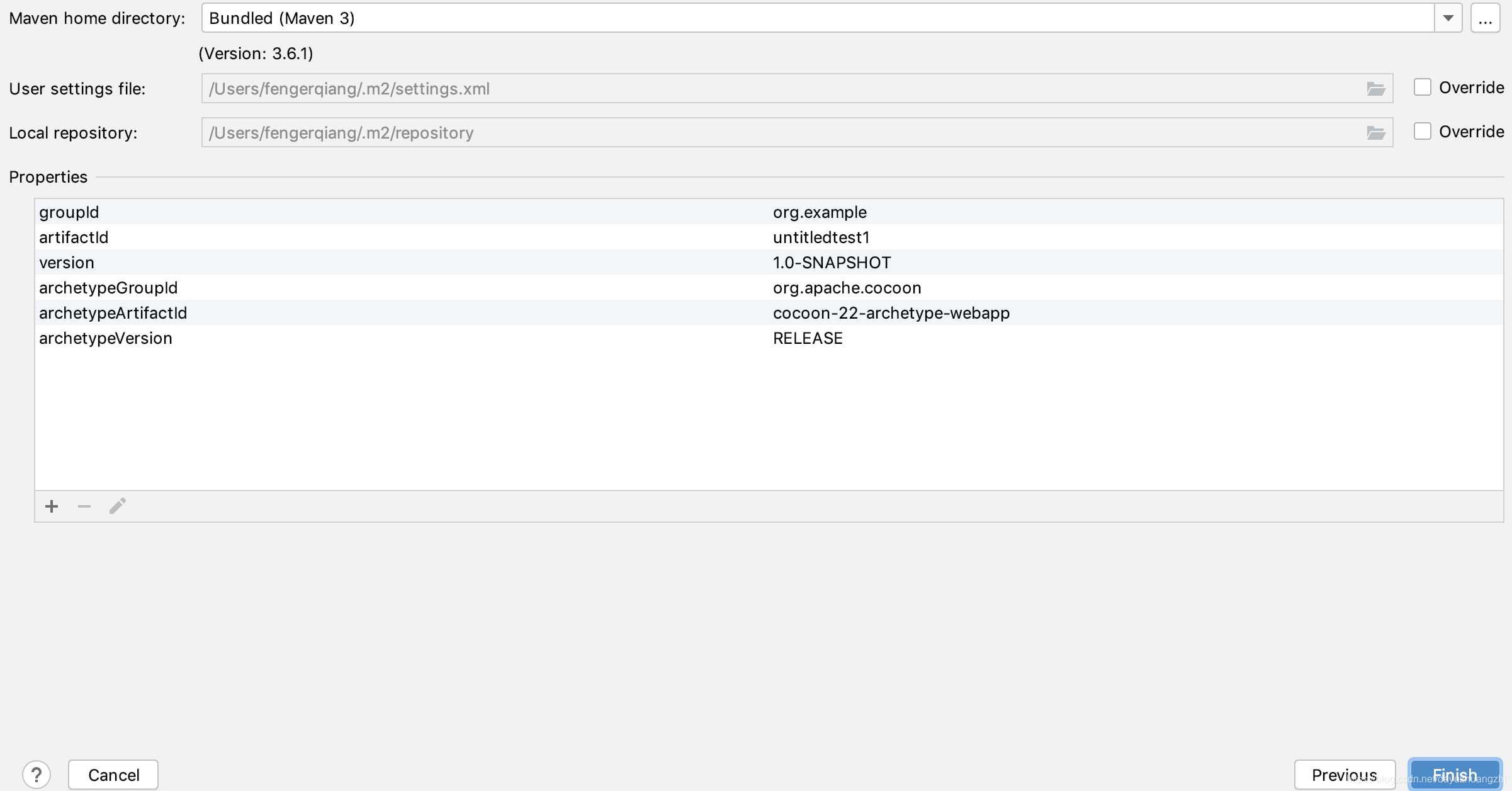This screenshot has height=791, width=1512.
Task: Click the User settings file path field
Action: [x=781, y=89]
